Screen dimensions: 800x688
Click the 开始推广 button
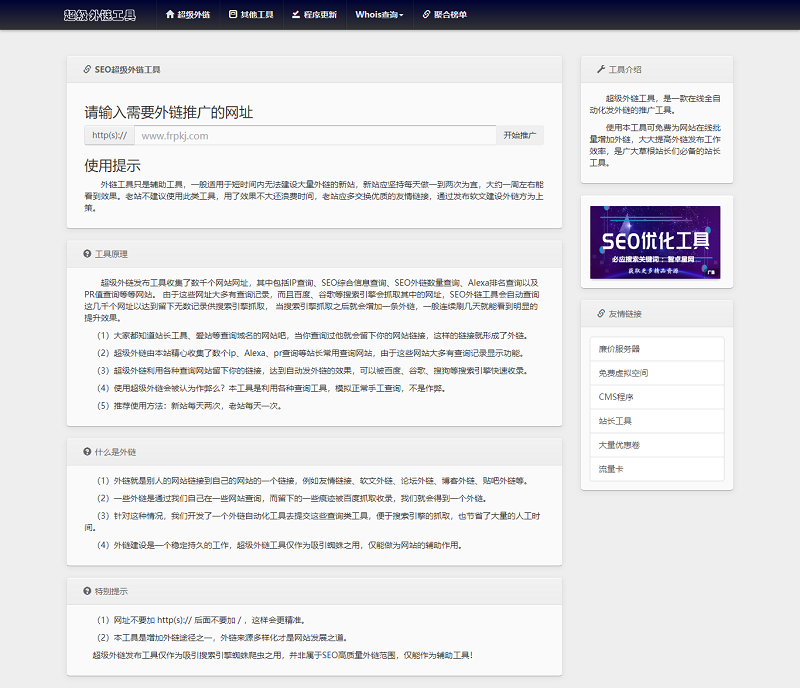519,135
